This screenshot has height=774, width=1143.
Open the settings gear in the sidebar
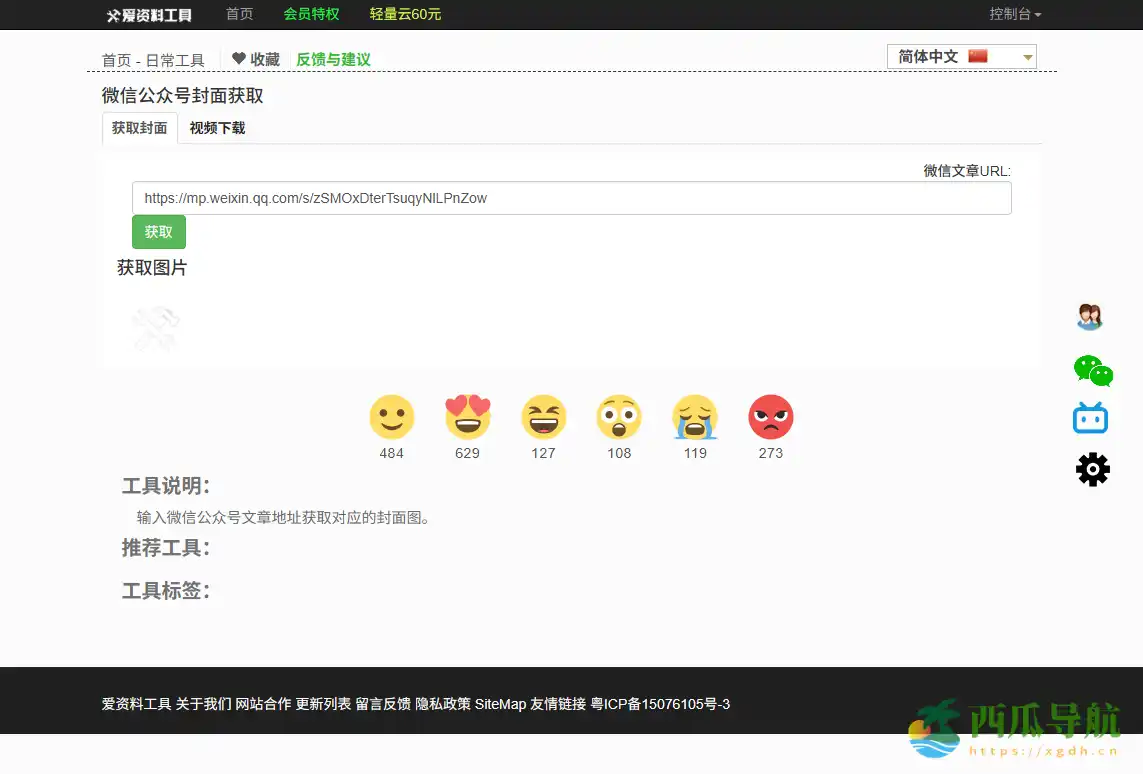[1092, 469]
